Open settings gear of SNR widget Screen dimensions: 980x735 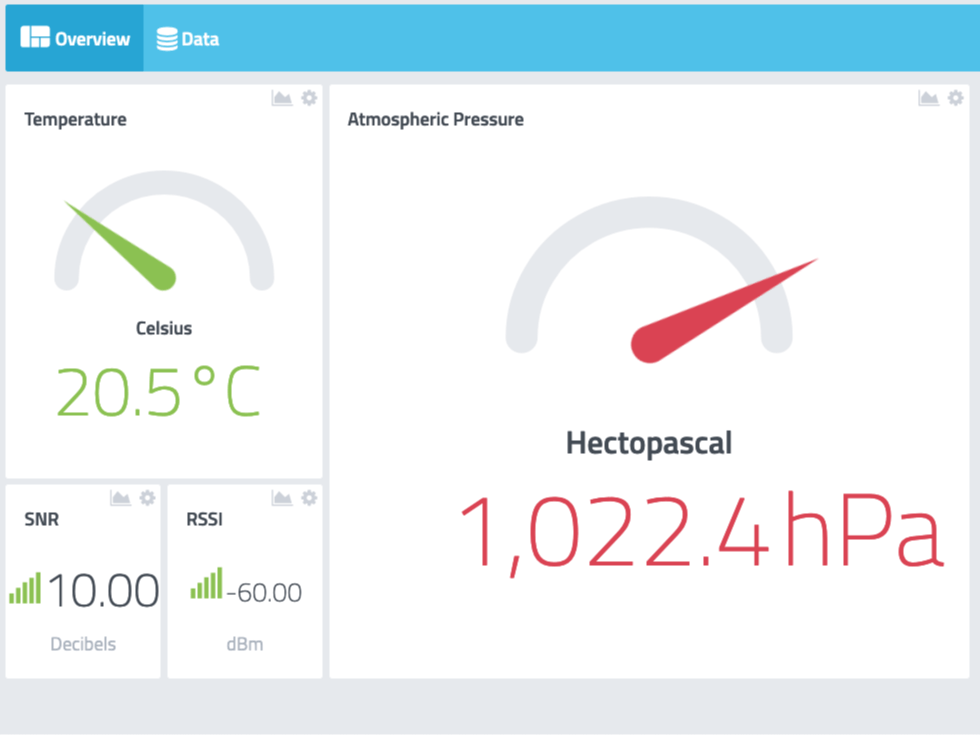click(148, 498)
